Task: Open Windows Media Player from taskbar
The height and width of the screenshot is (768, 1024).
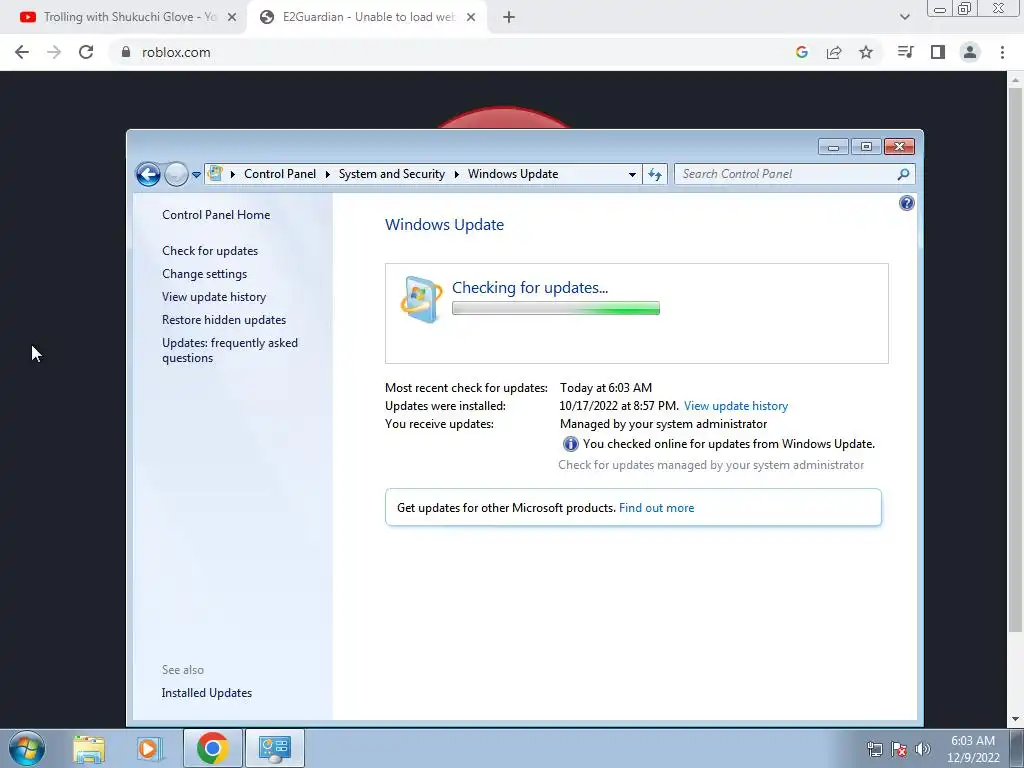Action: pos(149,748)
